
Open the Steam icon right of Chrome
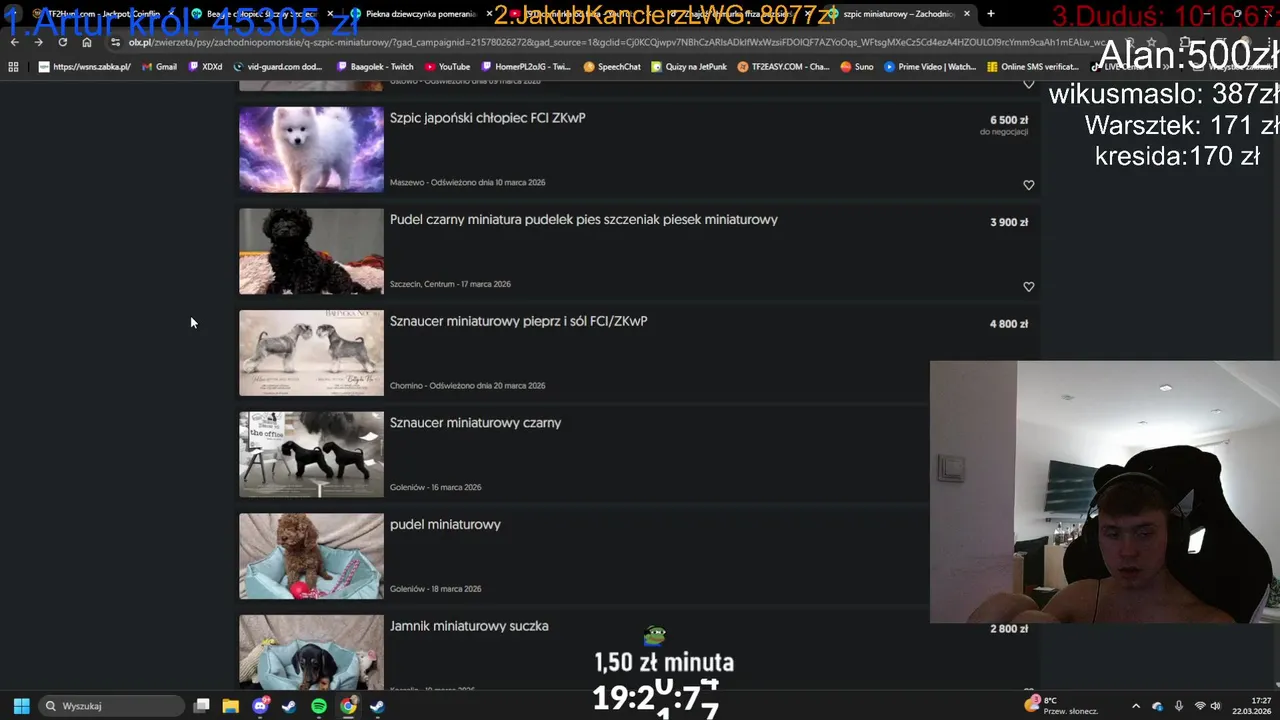[377, 706]
